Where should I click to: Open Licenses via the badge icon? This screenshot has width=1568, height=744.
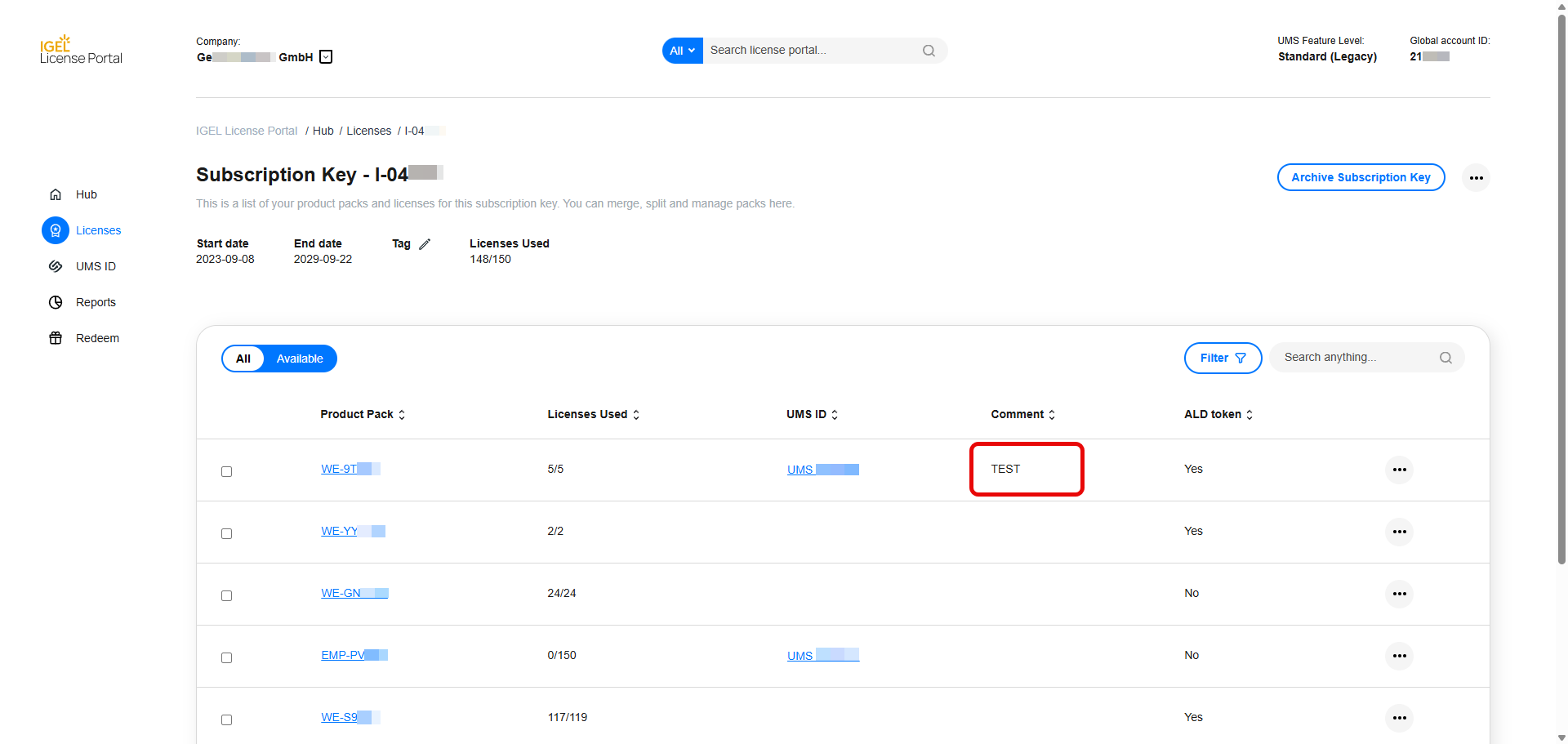(55, 230)
